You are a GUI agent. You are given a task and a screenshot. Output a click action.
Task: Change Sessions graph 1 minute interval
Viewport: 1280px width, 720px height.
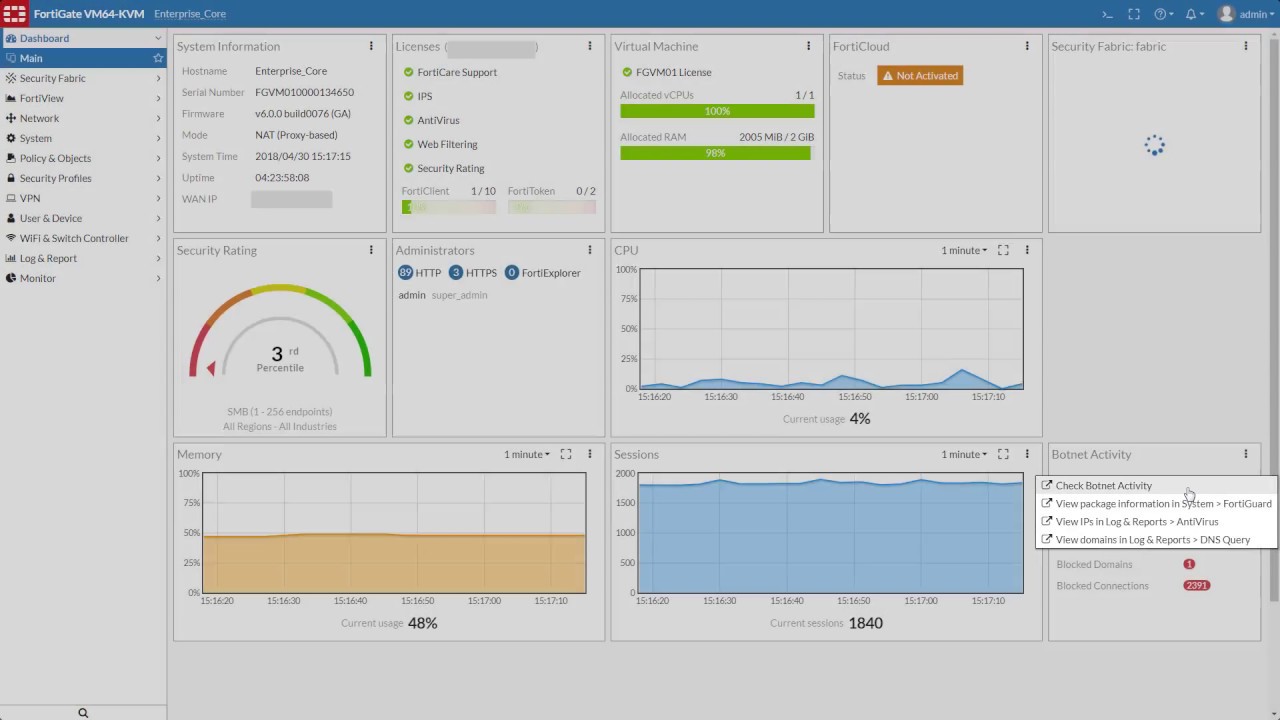point(964,454)
